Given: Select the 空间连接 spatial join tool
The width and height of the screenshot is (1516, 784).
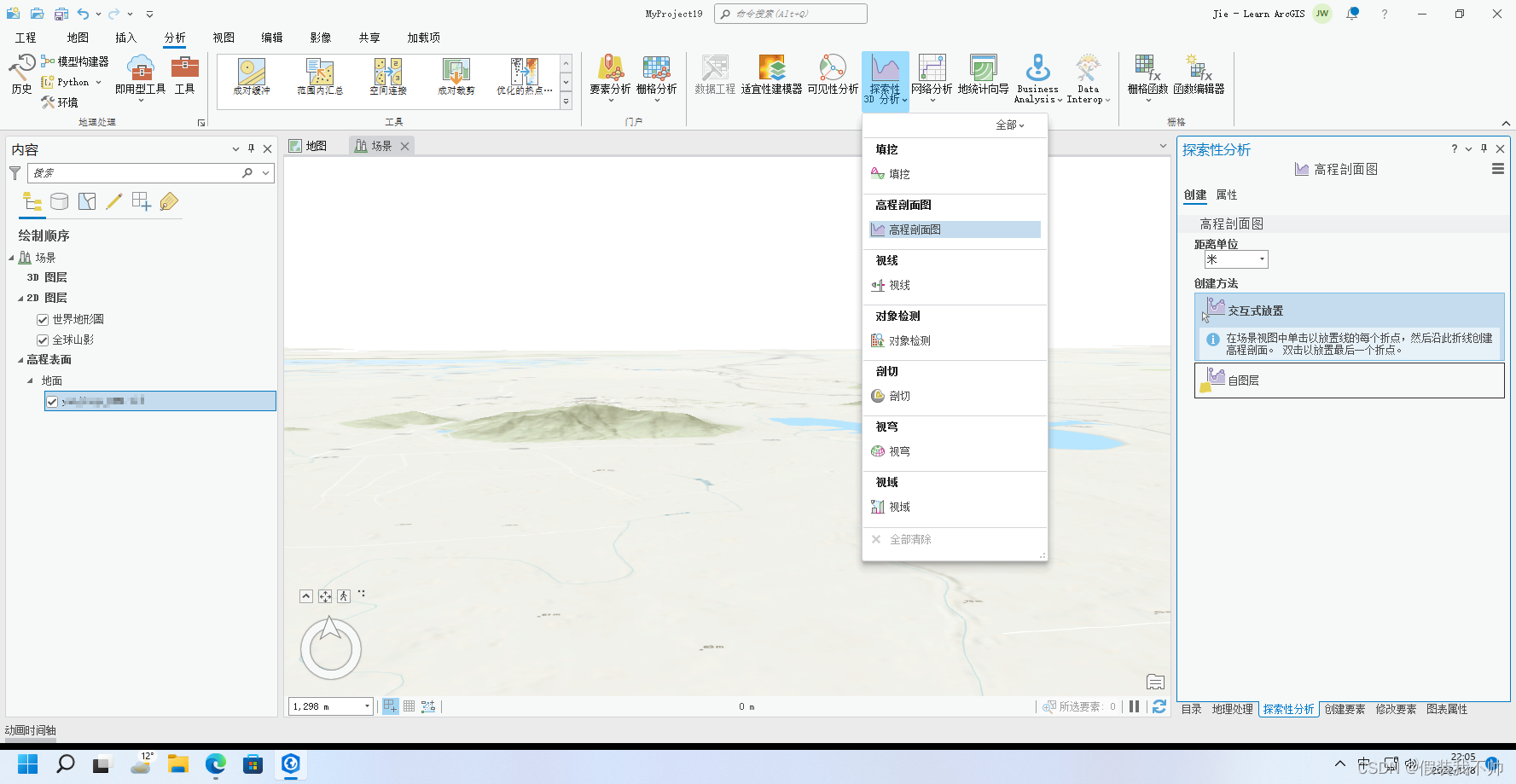Looking at the screenshot, I should pos(386,77).
